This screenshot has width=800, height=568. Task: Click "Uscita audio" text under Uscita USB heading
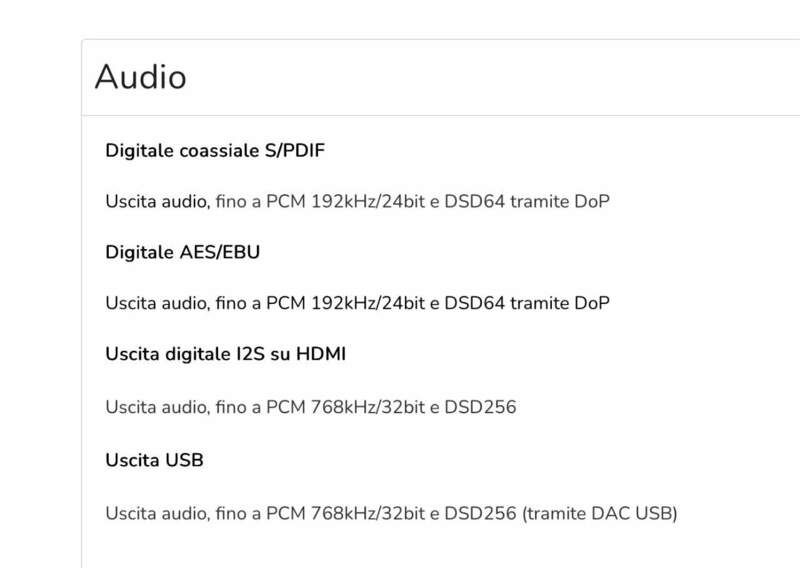coord(155,515)
